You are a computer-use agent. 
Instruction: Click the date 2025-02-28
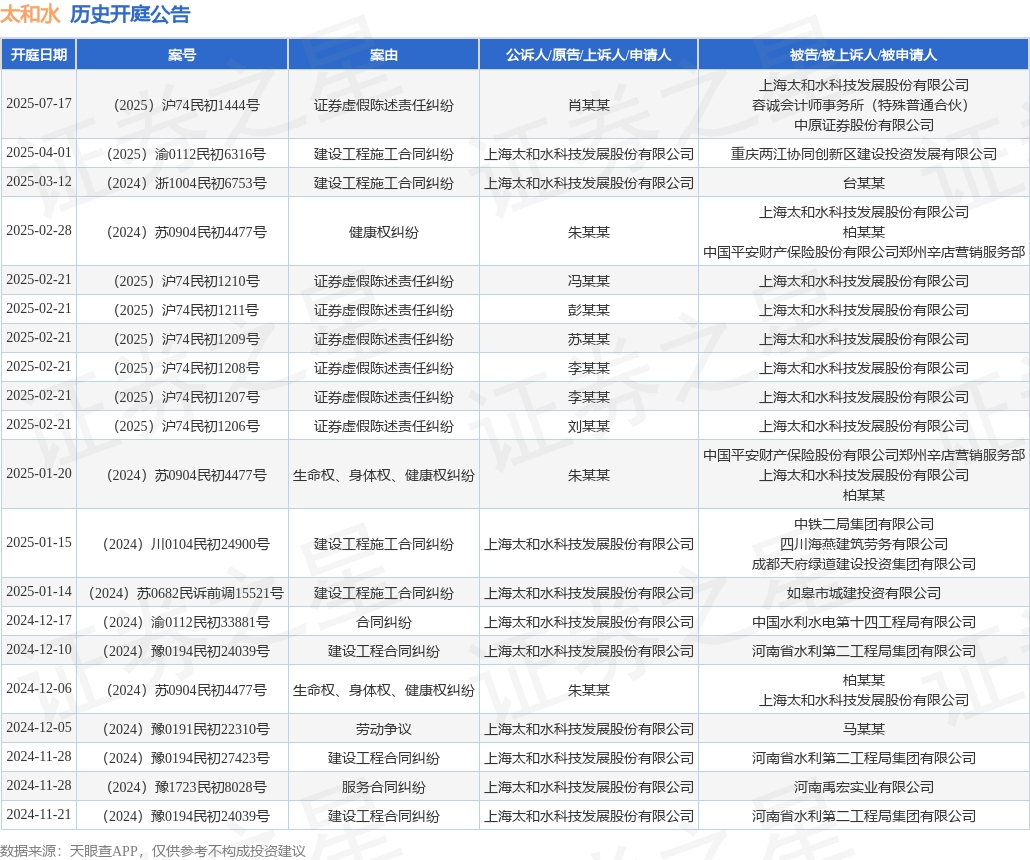(x=39, y=231)
